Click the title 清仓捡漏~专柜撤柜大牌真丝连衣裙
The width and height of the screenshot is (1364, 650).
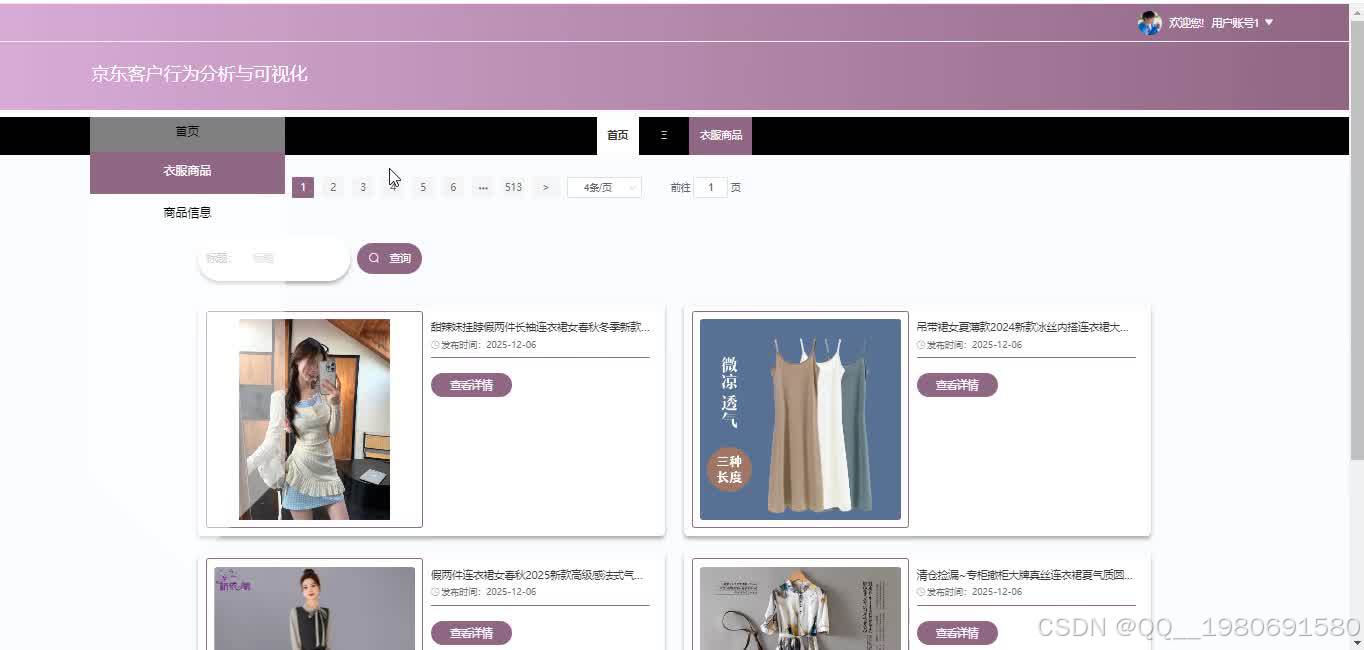tap(1025, 575)
